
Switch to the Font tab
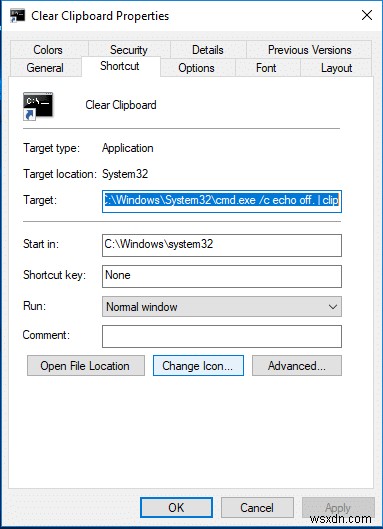click(x=266, y=68)
